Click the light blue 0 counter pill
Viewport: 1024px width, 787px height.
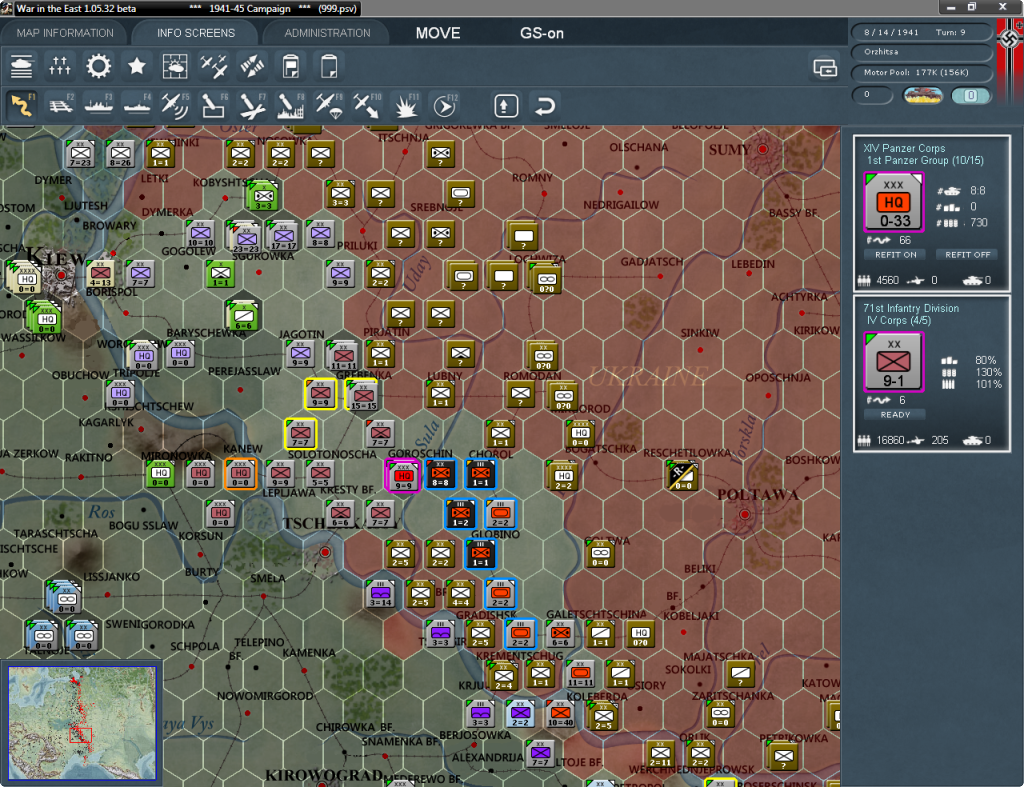(x=971, y=96)
